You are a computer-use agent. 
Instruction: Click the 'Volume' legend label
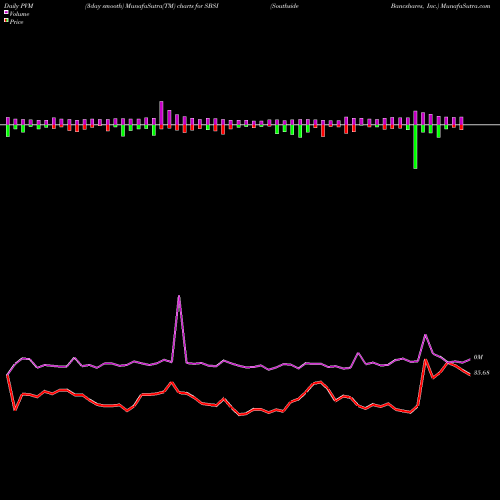pos(19,14)
